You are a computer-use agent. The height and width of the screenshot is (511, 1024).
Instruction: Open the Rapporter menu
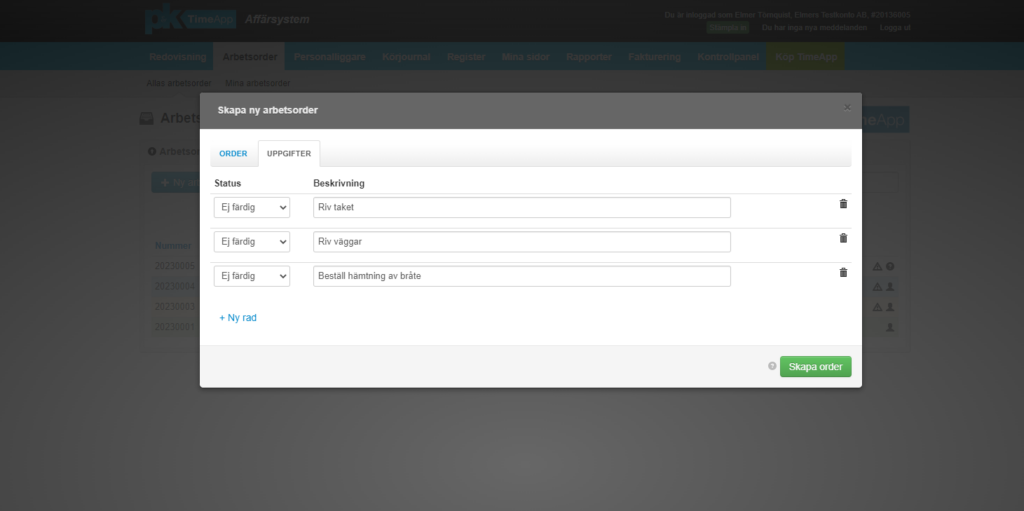(x=588, y=57)
